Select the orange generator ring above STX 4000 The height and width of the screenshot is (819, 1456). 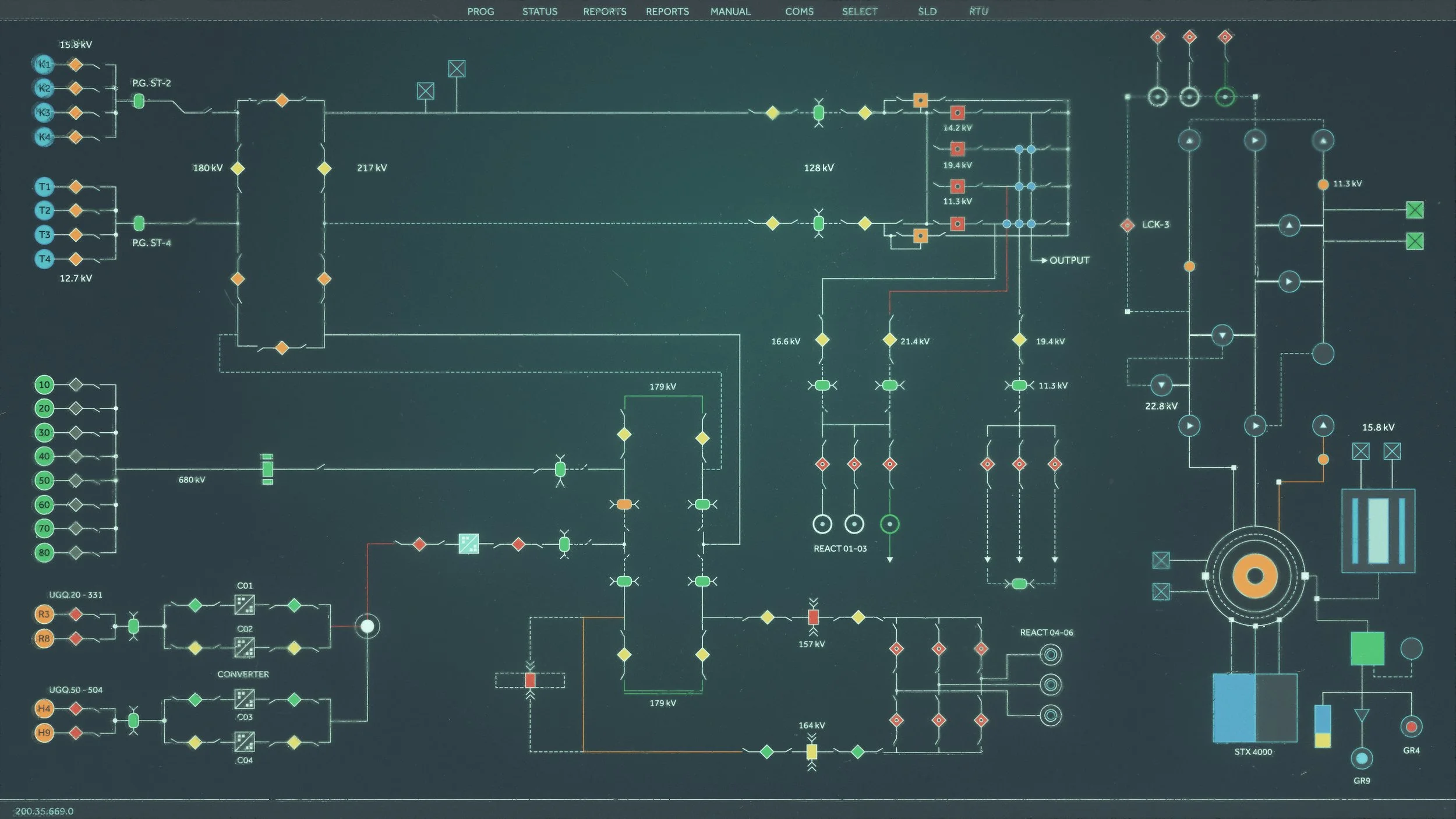coord(1255,577)
